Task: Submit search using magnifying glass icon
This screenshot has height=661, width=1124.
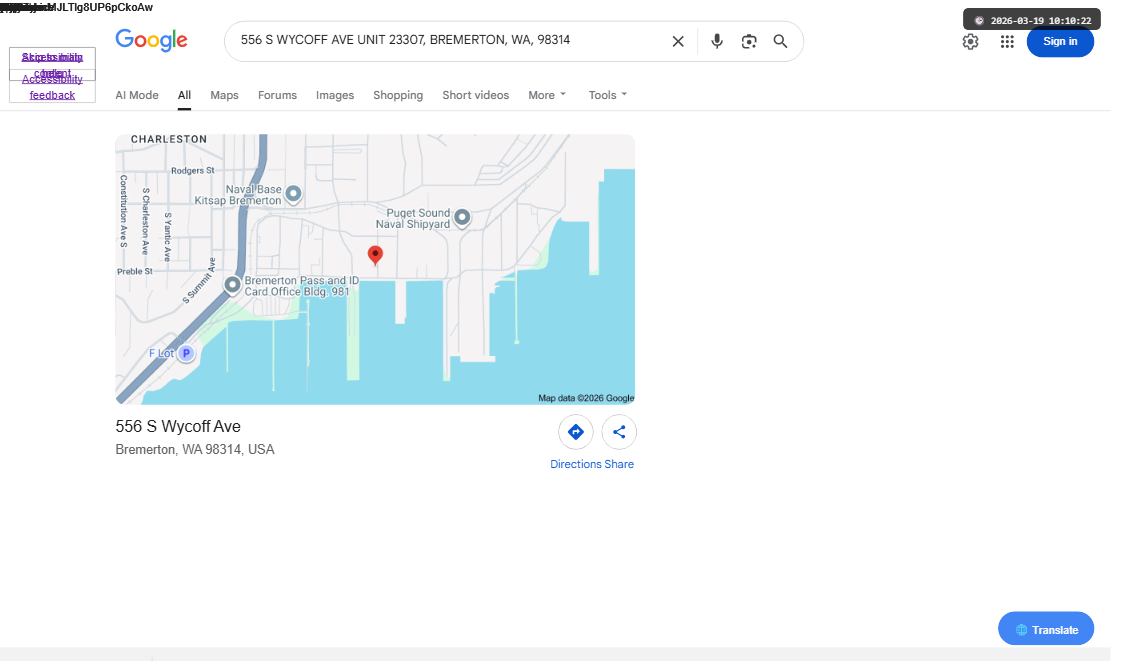Action: pyautogui.click(x=781, y=42)
